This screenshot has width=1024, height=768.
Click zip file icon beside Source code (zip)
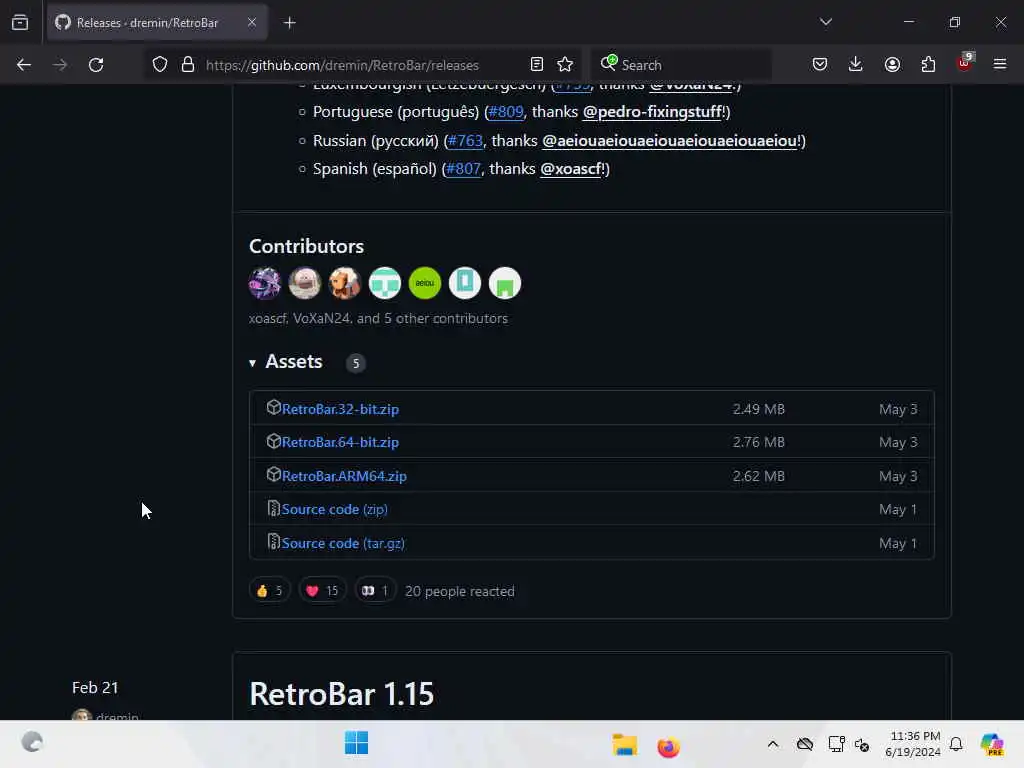tap(274, 508)
